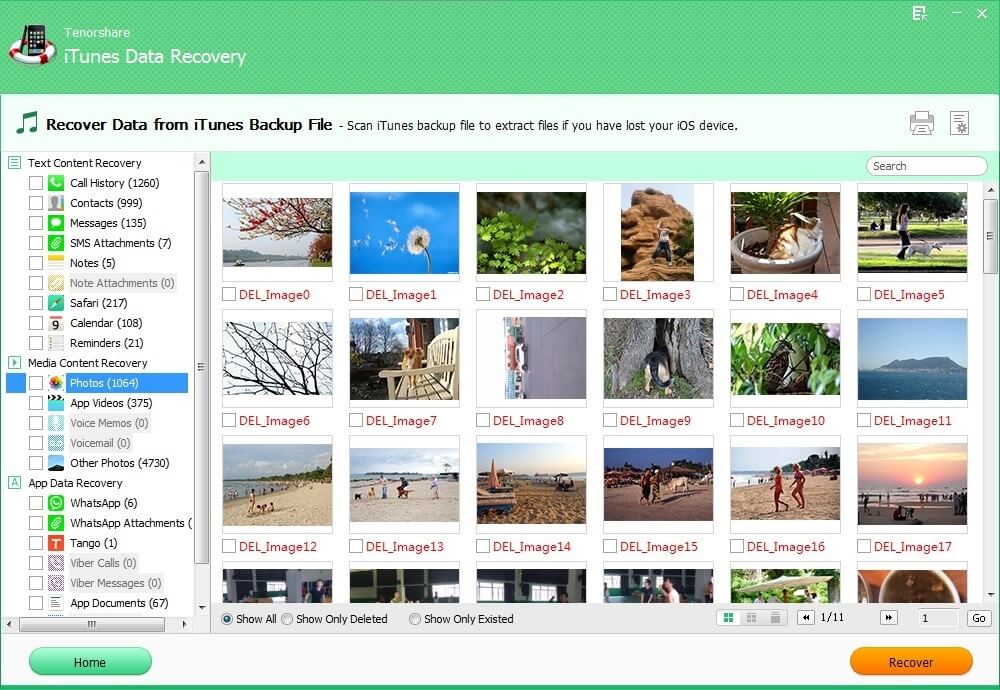Check the Call History checkbox
1000x690 pixels.
coord(36,183)
